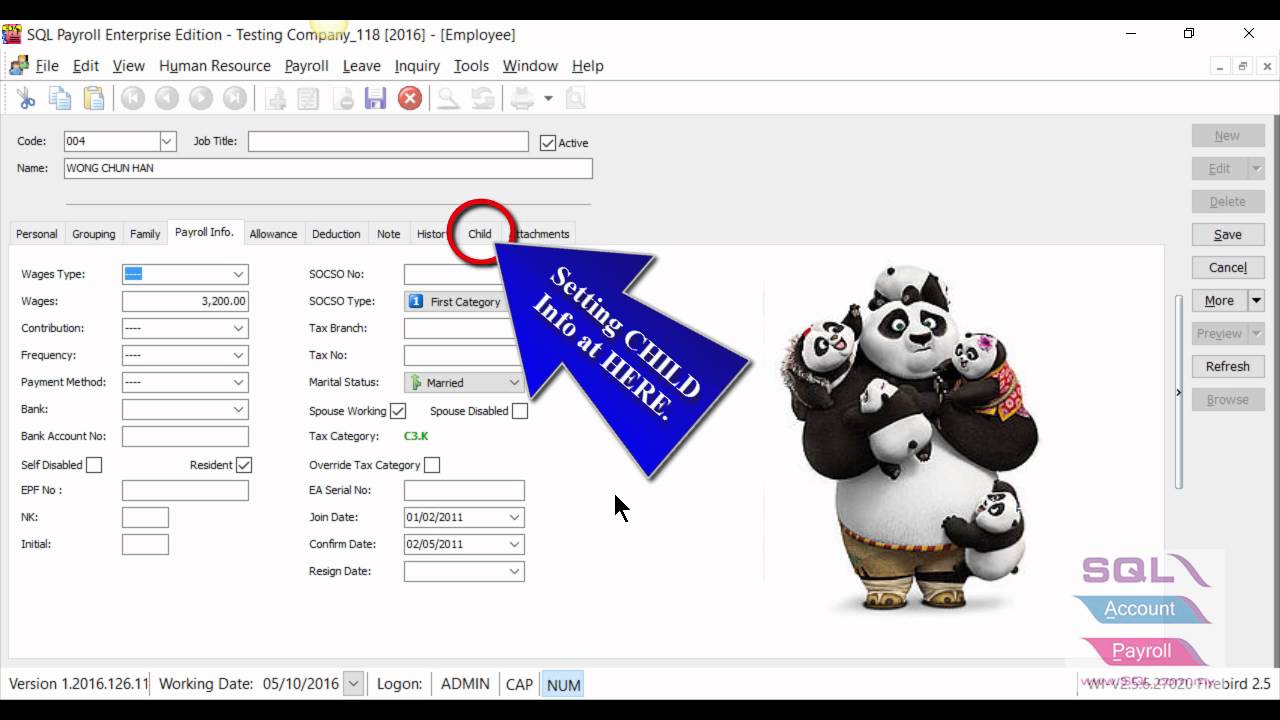Click the More button

pyautogui.click(x=1219, y=301)
